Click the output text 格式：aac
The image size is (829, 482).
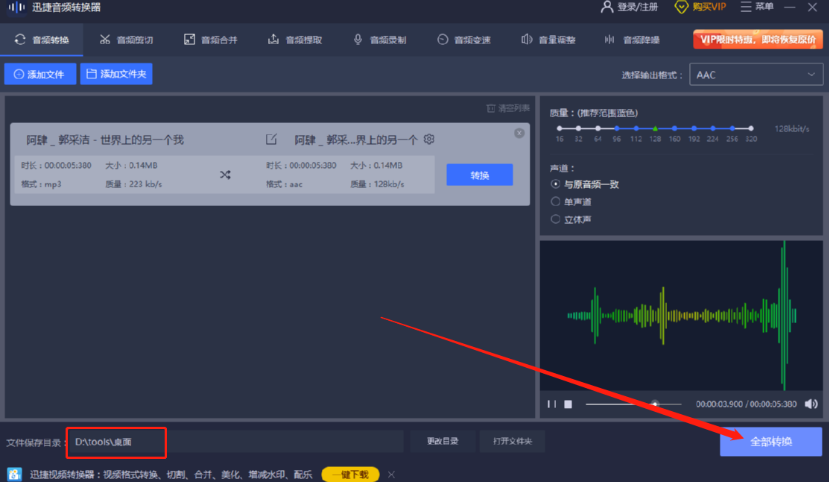284,184
